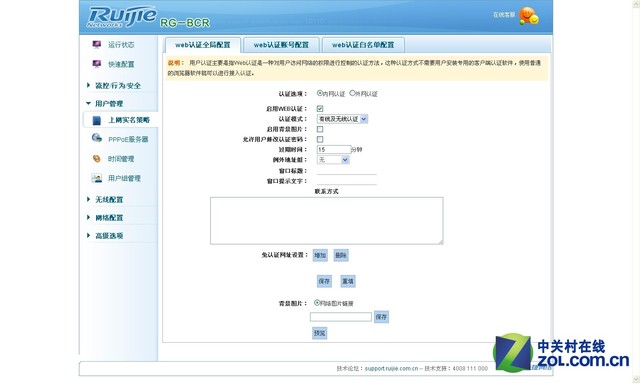Switch to web认证全局配置 tab

click(203, 45)
